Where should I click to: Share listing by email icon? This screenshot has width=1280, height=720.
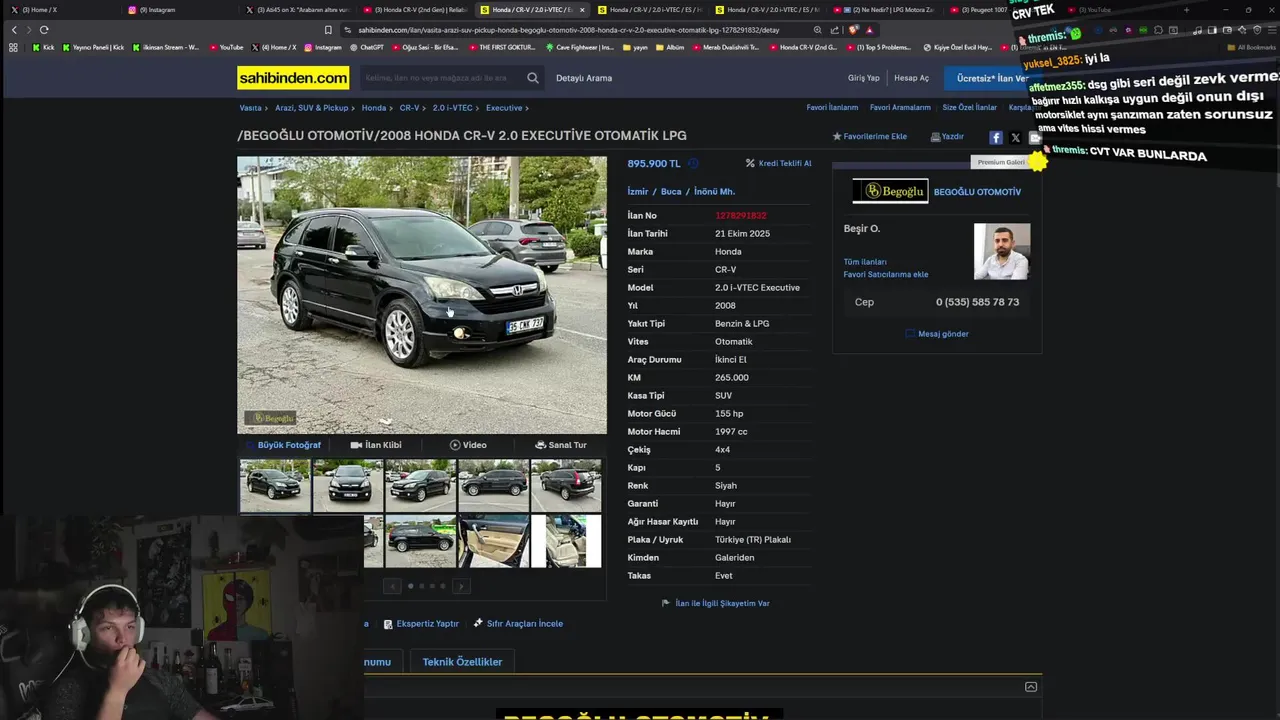(1035, 138)
